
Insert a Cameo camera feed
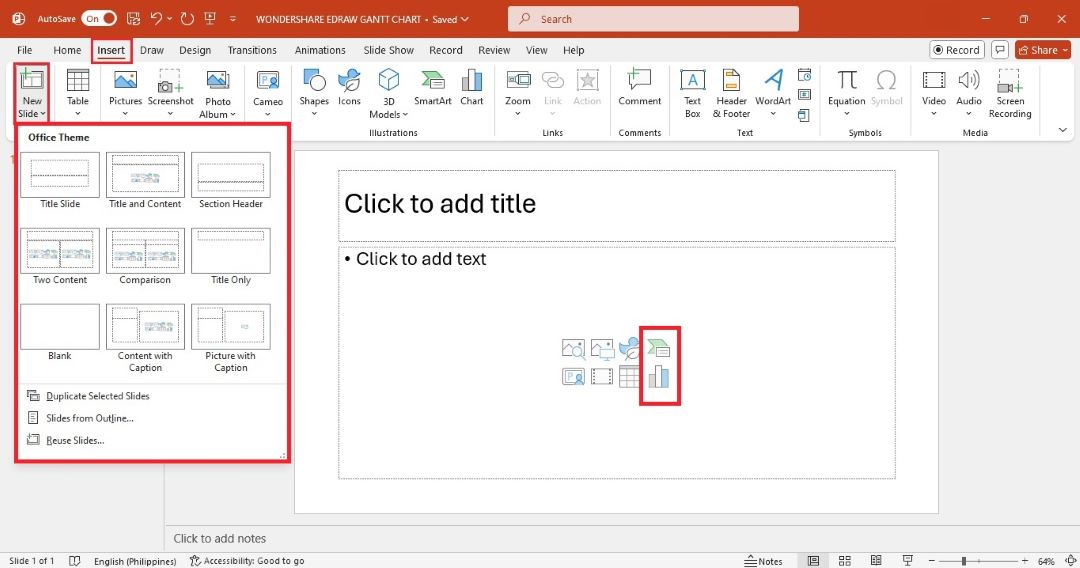268,88
